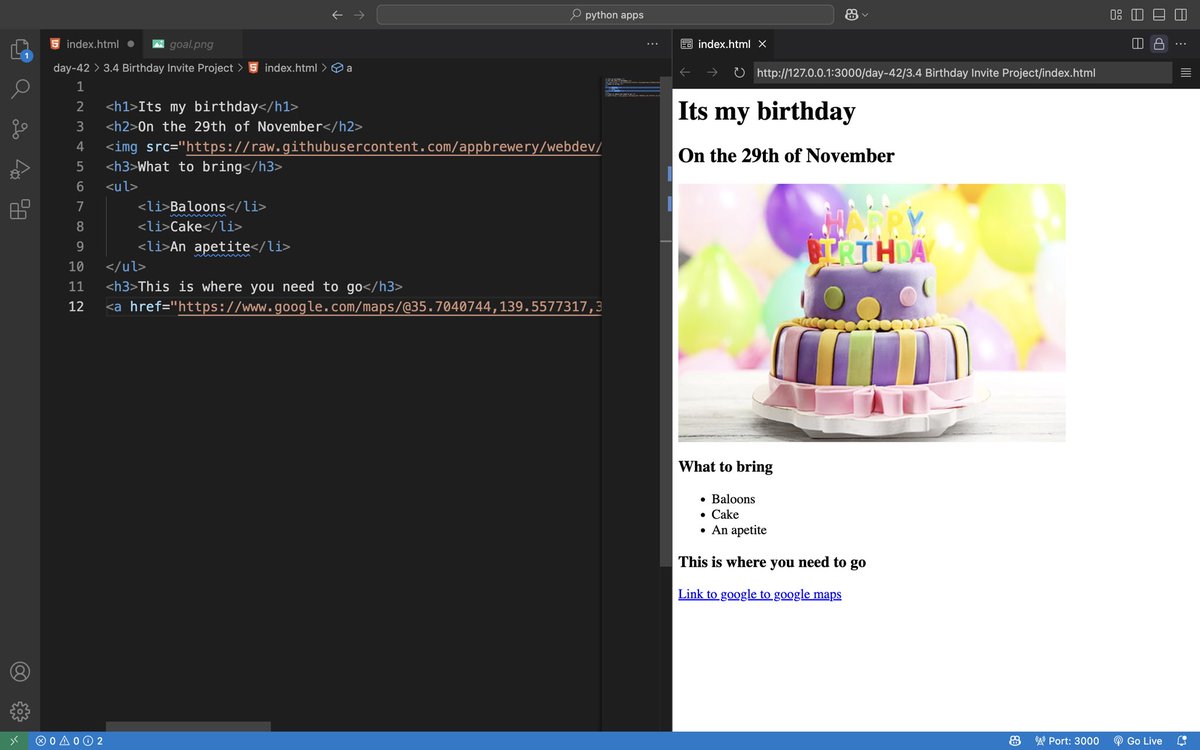The height and width of the screenshot is (750, 1200).
Task: Toggle the primary side bar
Action: (x=1137, y=15)
